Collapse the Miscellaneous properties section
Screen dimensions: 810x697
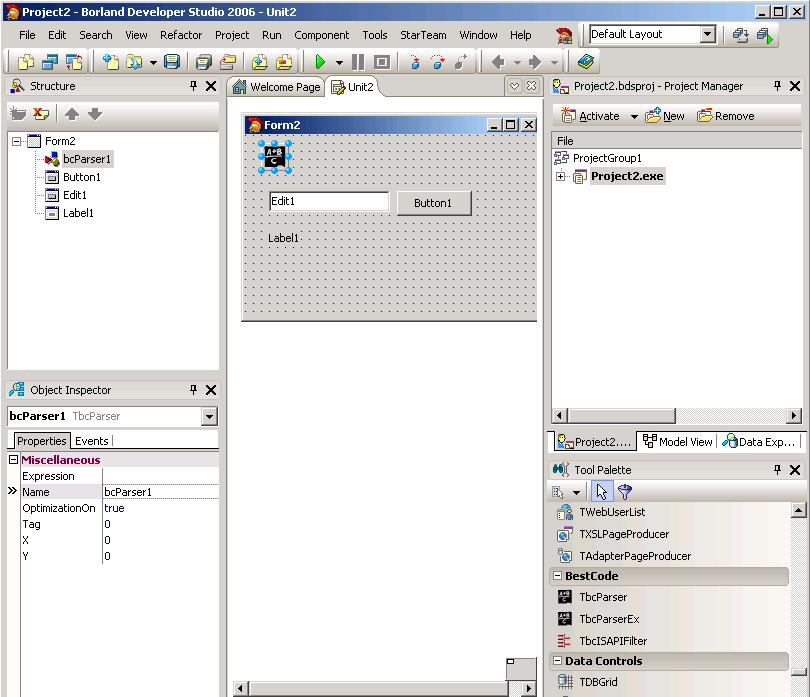click(14, 460)
